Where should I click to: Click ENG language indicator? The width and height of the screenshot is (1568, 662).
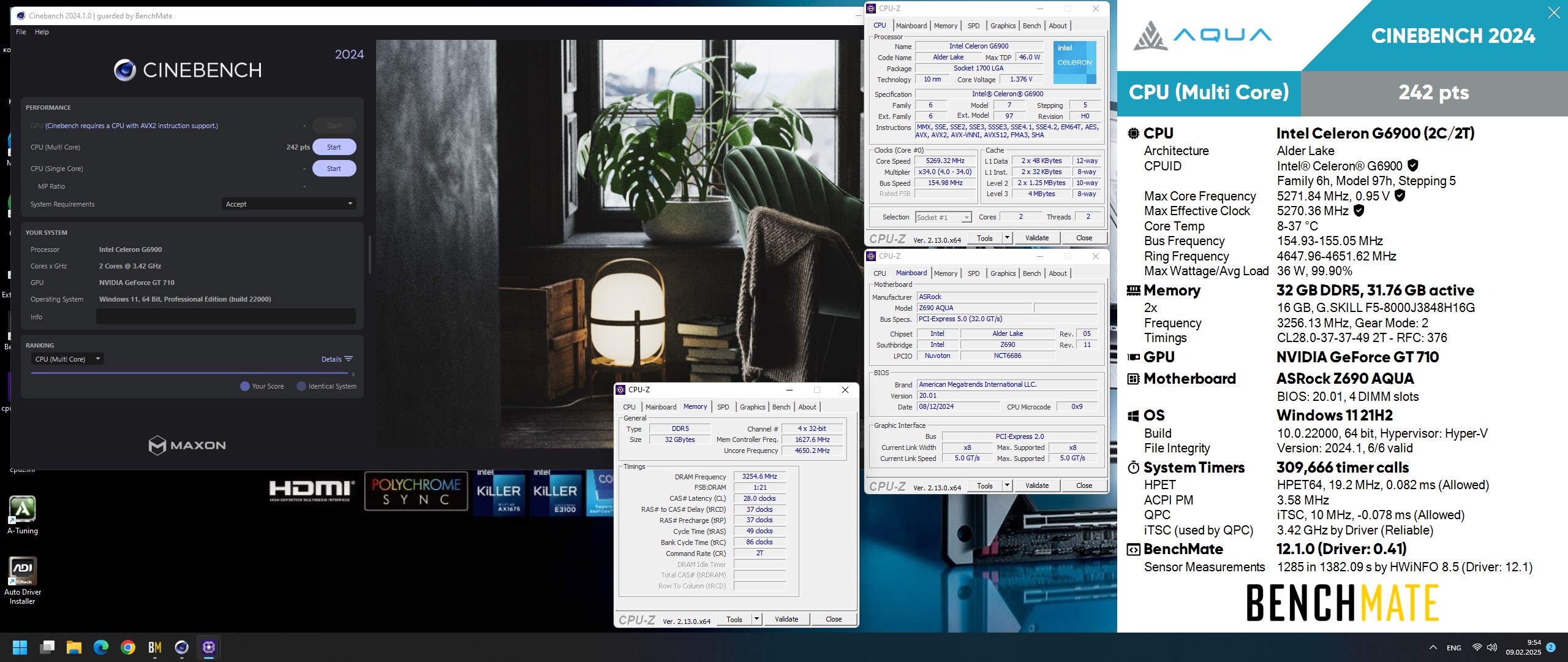pyautogui.click(x=1454, y=648)
